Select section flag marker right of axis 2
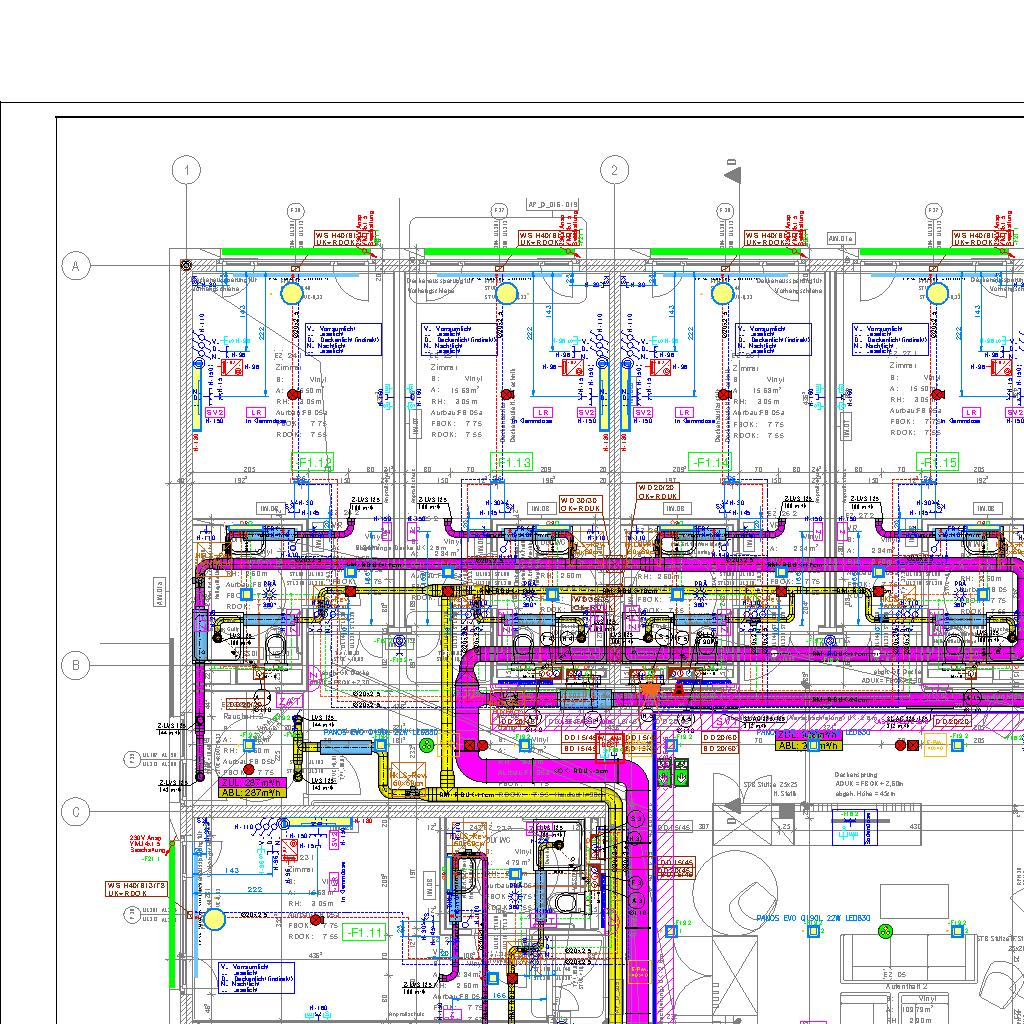Viewport: 1024px width, 1024px height. point(733,173)
